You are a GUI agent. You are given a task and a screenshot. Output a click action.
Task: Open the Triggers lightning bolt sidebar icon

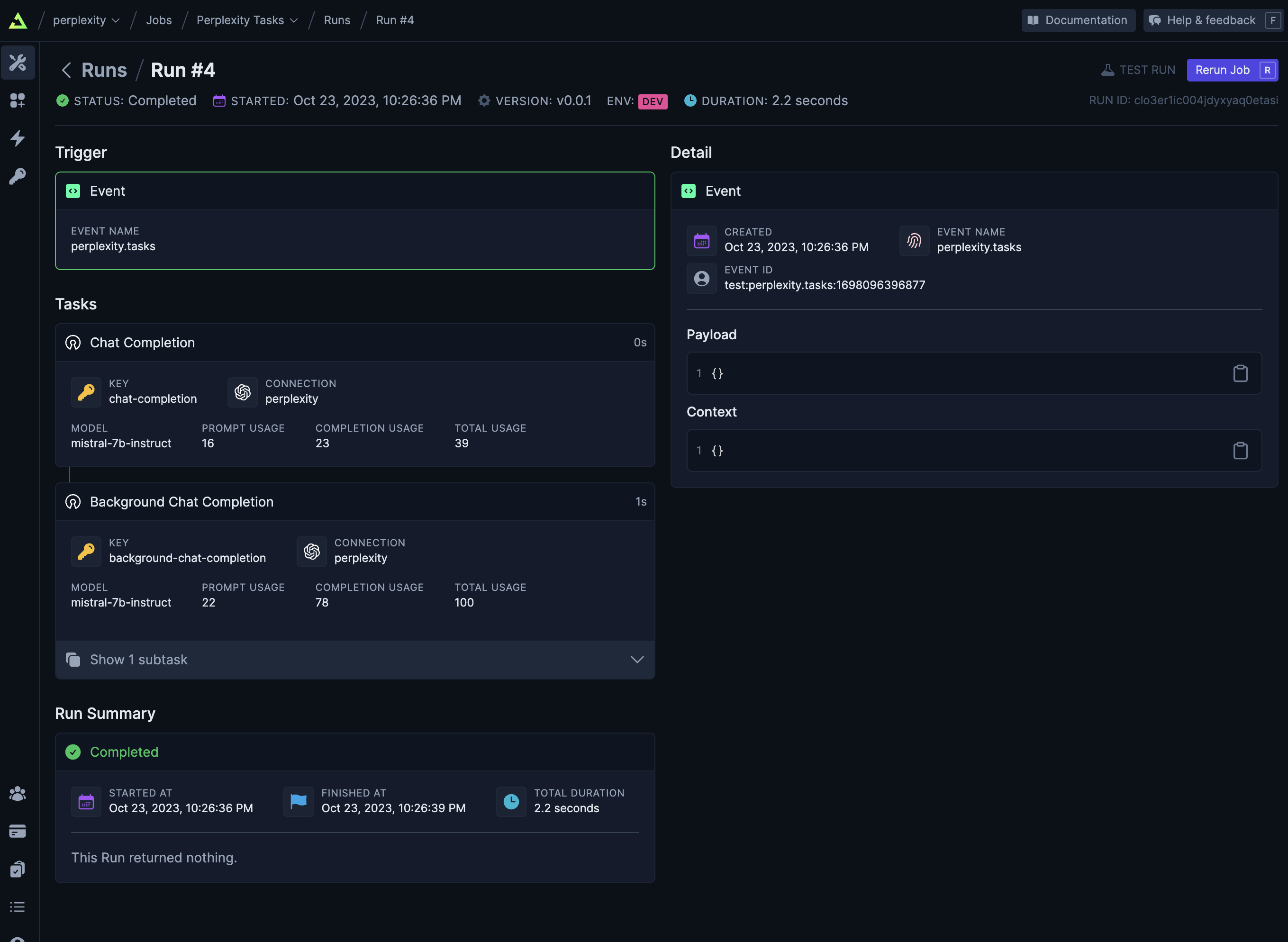click(x=18, y=138)
